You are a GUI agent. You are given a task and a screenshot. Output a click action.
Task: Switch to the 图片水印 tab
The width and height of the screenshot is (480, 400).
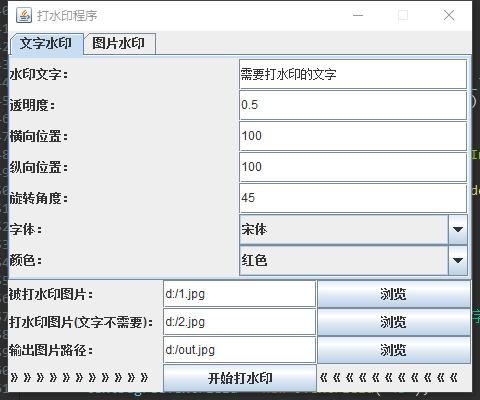click(119, 43)
